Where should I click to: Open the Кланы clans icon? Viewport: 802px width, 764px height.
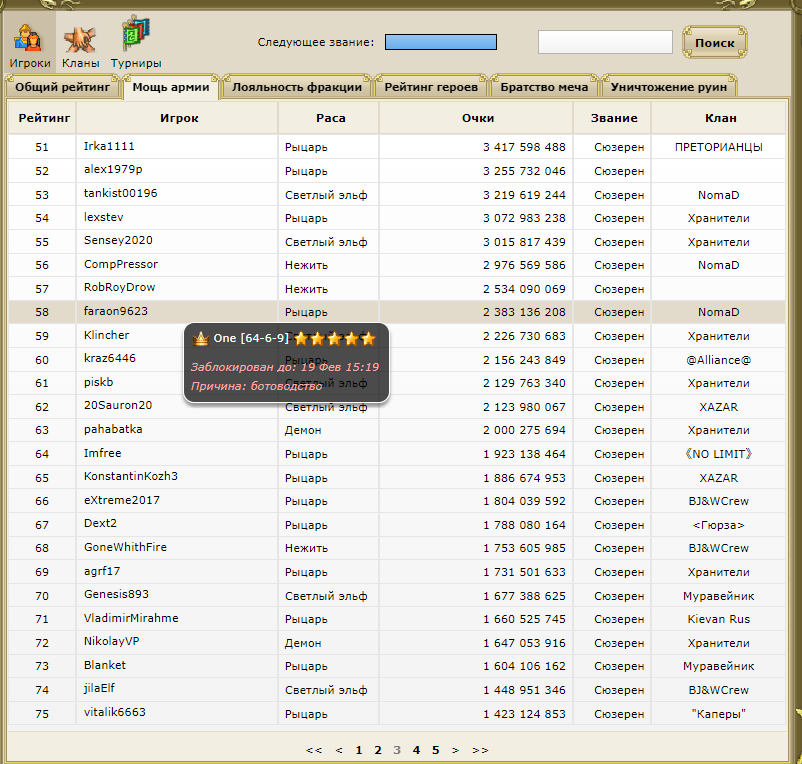click(80, 44)
